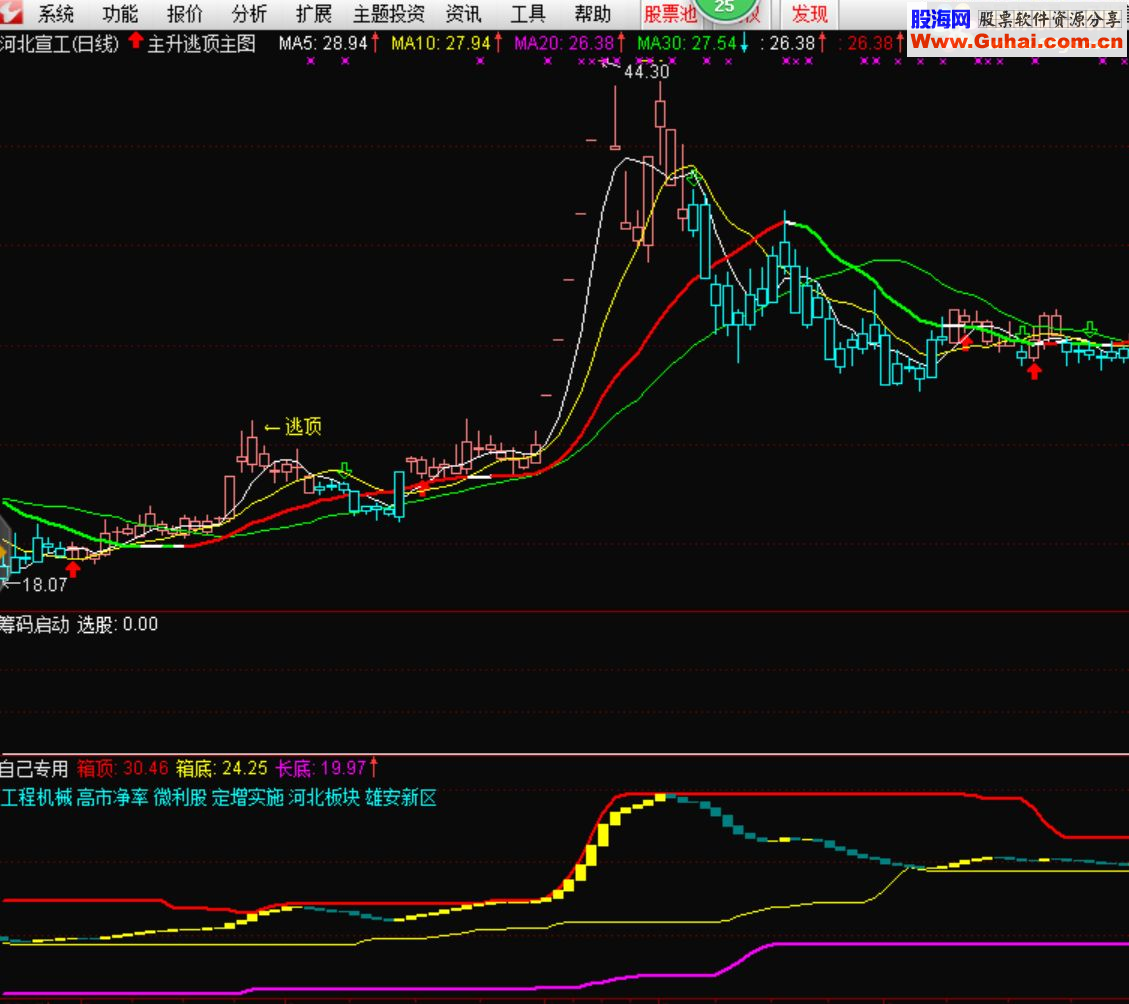This screenshot has height=1004, width=1129.
Task: Click the 工程机械 sector tag
Action: tap(37, 797)
